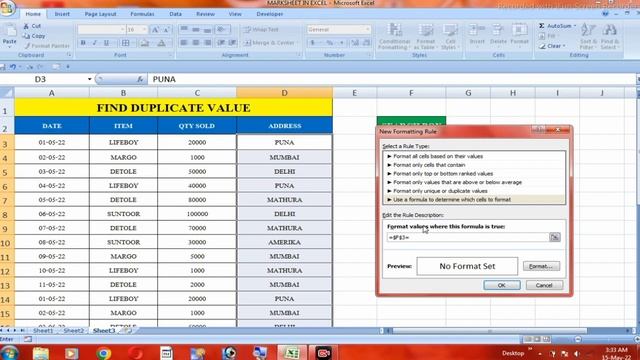
Task: Open the Number format dropdown
Action: click(367, 29)
